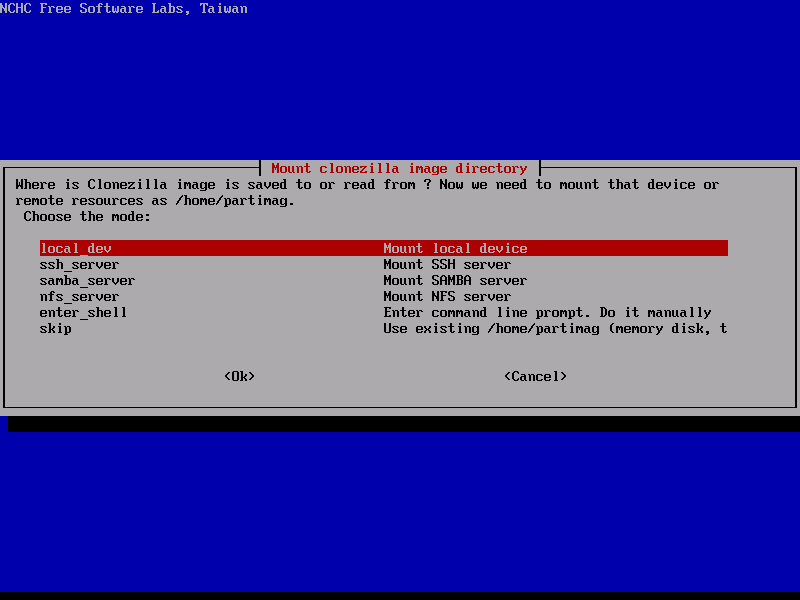Screen dimensions: 800x600
Task: Click the 'Mount clonezilla image directory' title
Action: pos(399,168)
